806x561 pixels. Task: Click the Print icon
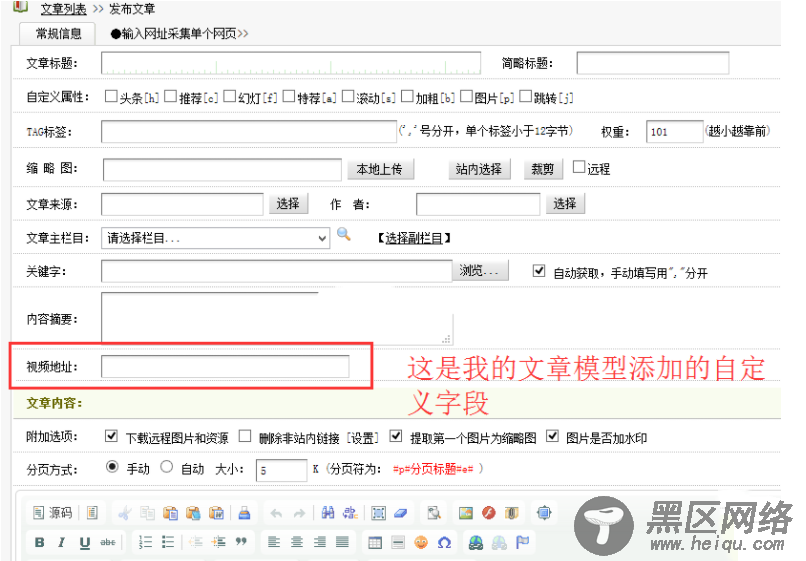[244, 513]
